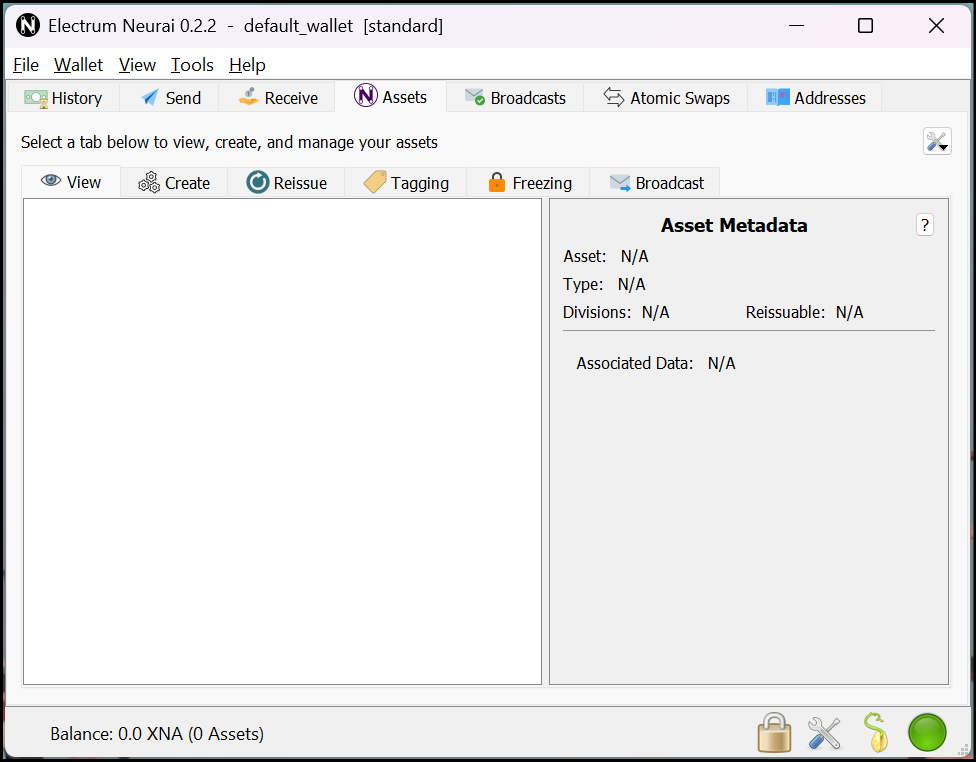Open the Send tab
Screen dimensions: 976x762
(x=171, y=98)
